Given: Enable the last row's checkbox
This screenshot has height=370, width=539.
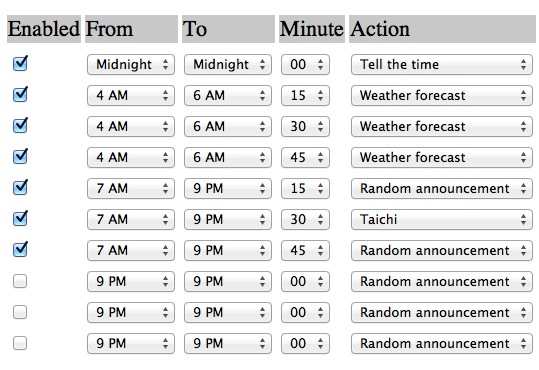Looking at the screenshot, I should (x=20, y=343).
